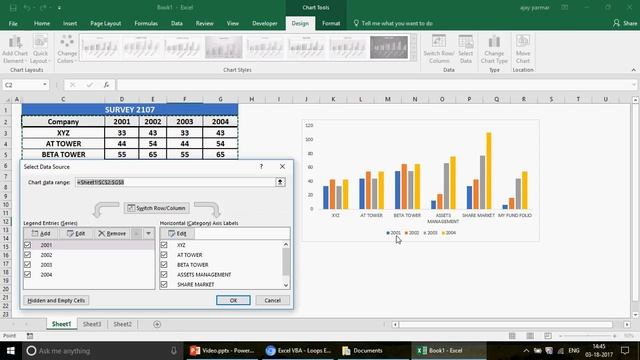The width and height of the screenshot is (640, 360).
Task: Move series down with arrow button
Action: pos(149,233)
